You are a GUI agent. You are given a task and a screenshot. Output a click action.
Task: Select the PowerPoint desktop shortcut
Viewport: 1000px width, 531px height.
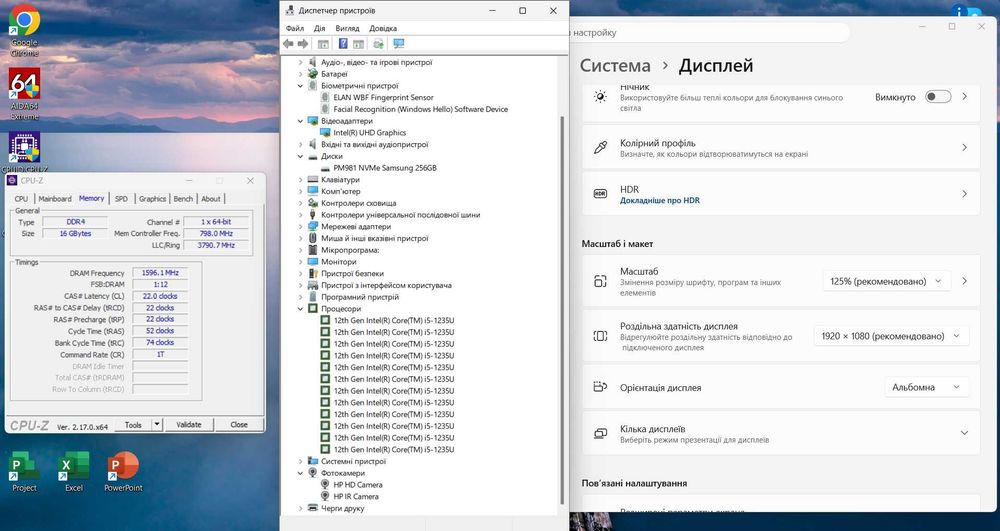pos(123,472)
